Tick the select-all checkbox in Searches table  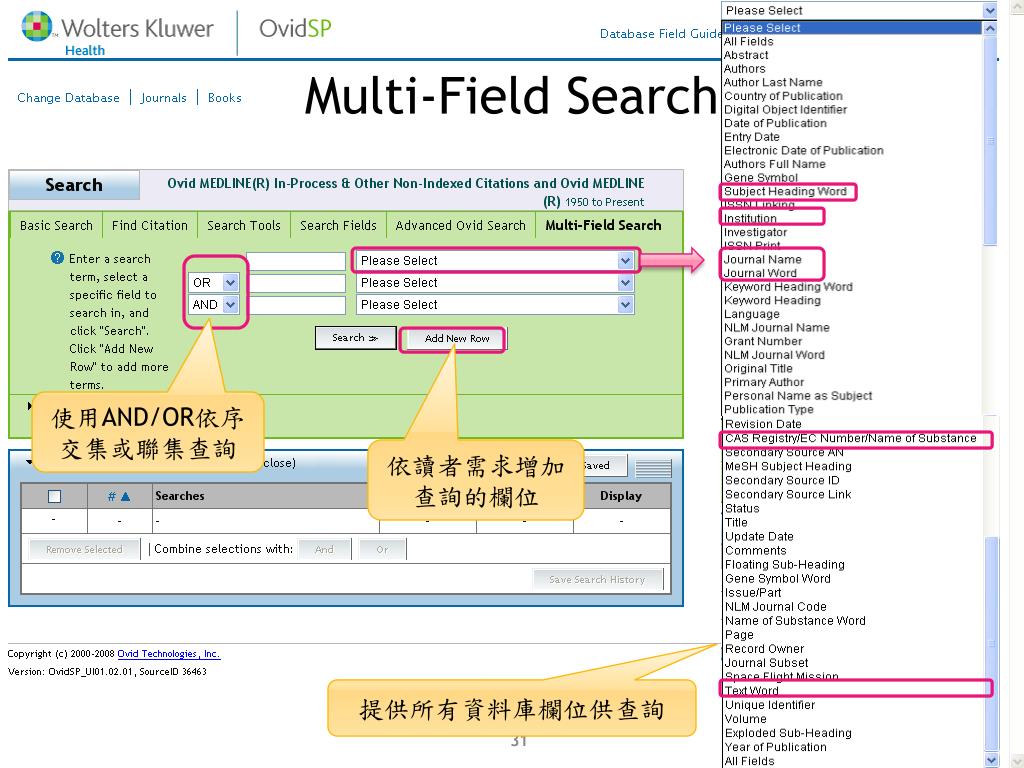tap(54, 496)
